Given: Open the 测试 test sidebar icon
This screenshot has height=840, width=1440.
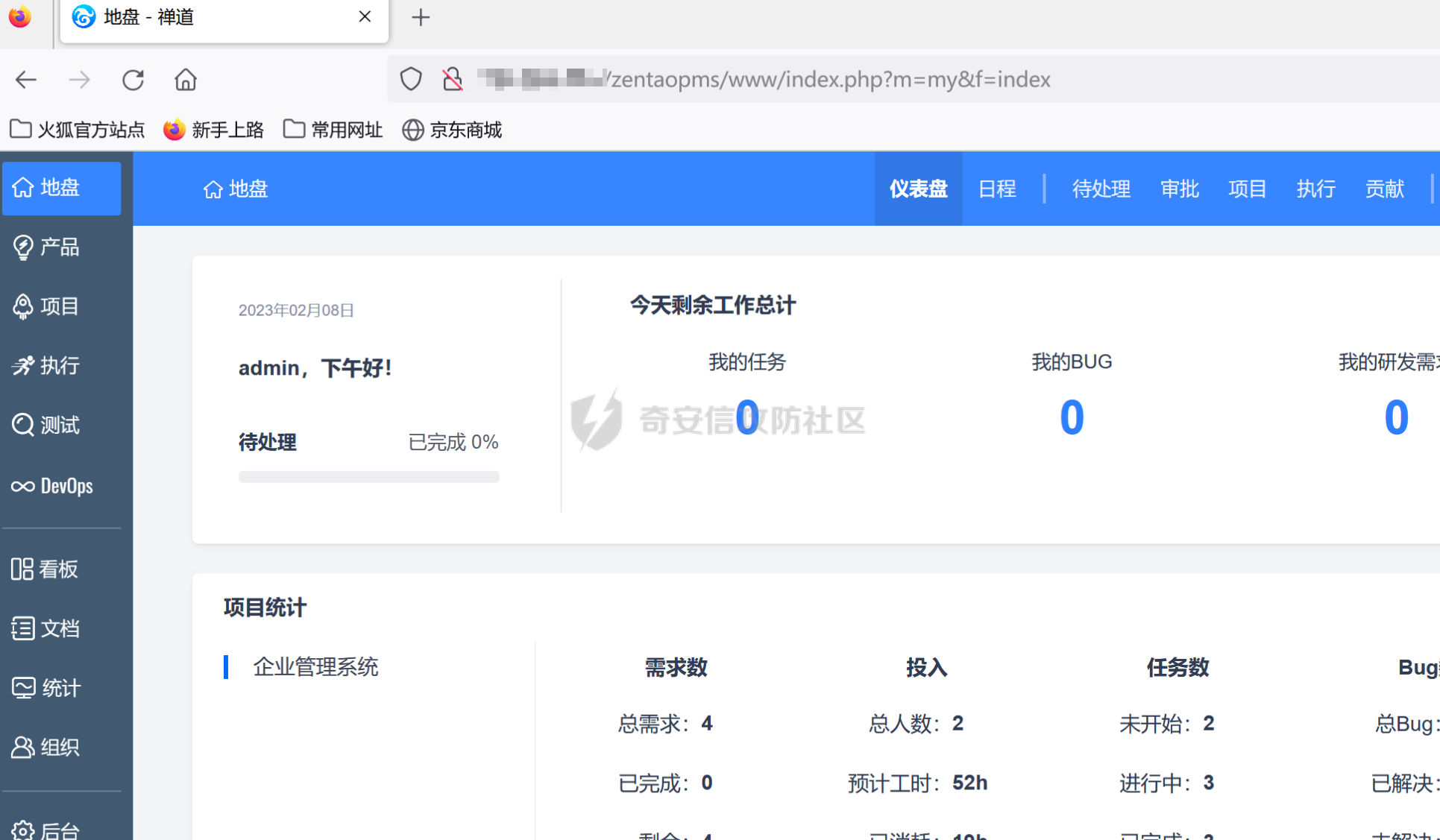Looking at the screenshot, I should [x=23, y=425].
